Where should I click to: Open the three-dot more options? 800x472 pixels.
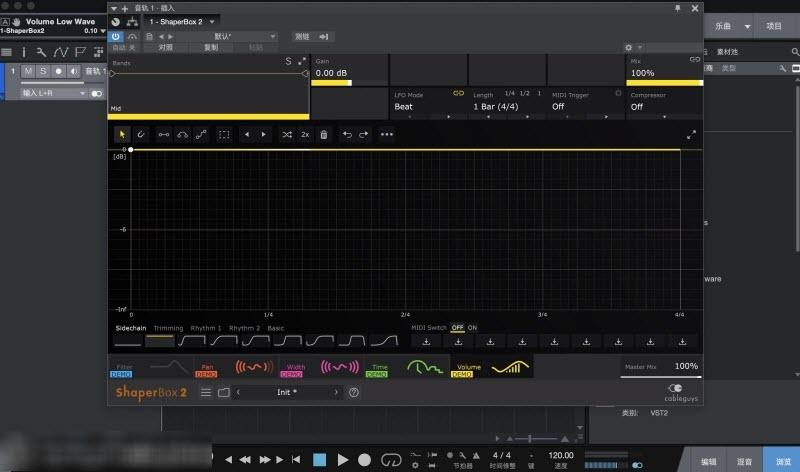pos(387,135)
